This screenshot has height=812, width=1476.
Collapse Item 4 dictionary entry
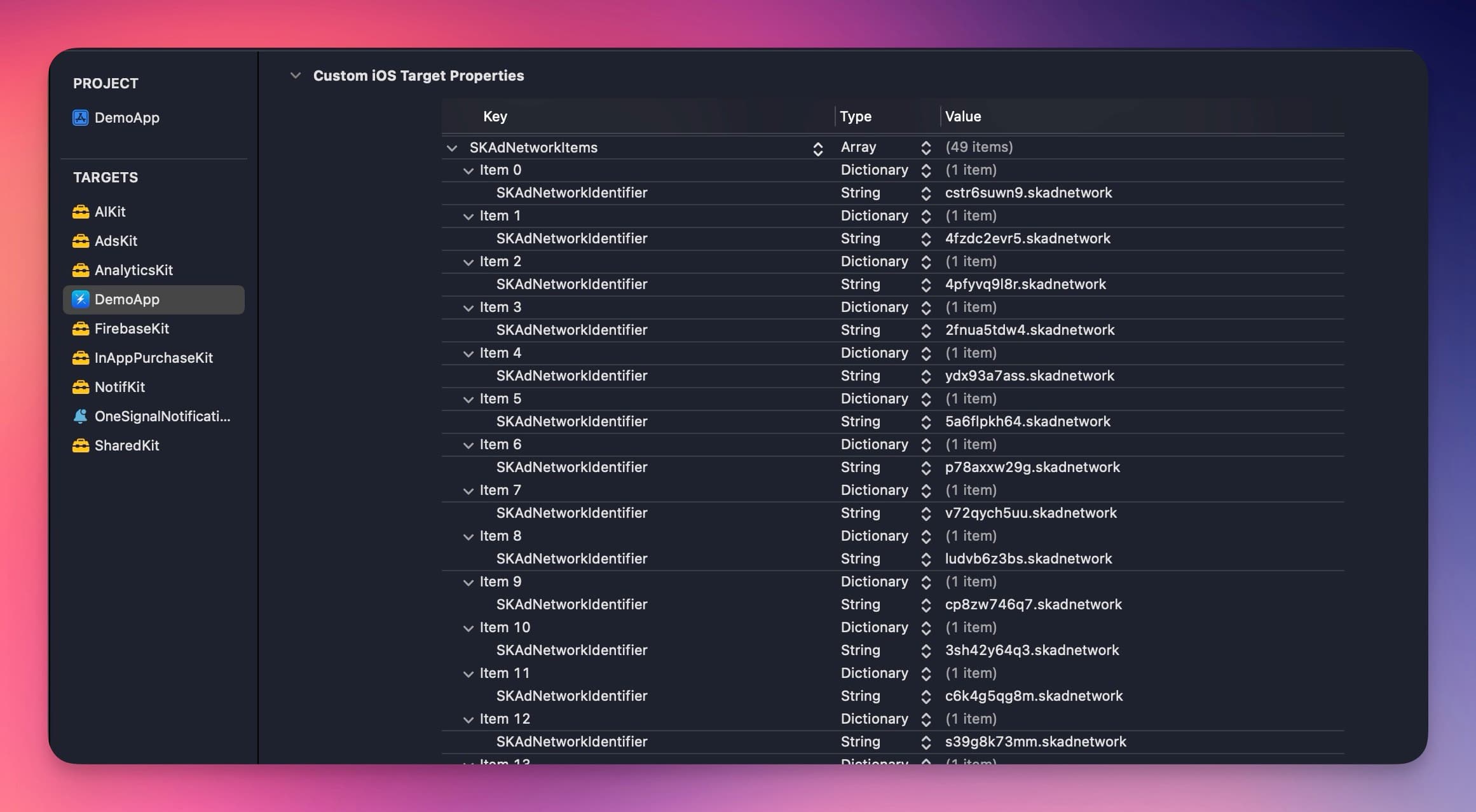coord(466,353)
